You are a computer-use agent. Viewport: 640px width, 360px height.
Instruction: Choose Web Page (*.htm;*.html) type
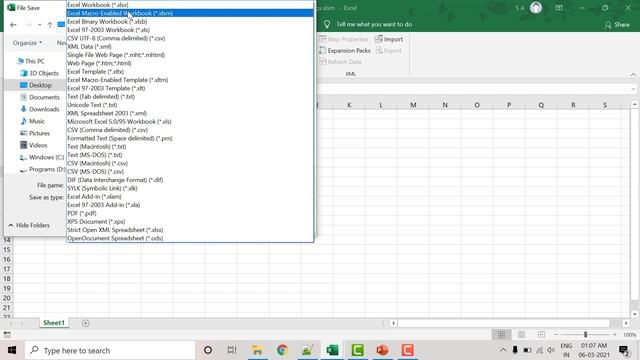[x=190, y=63]
